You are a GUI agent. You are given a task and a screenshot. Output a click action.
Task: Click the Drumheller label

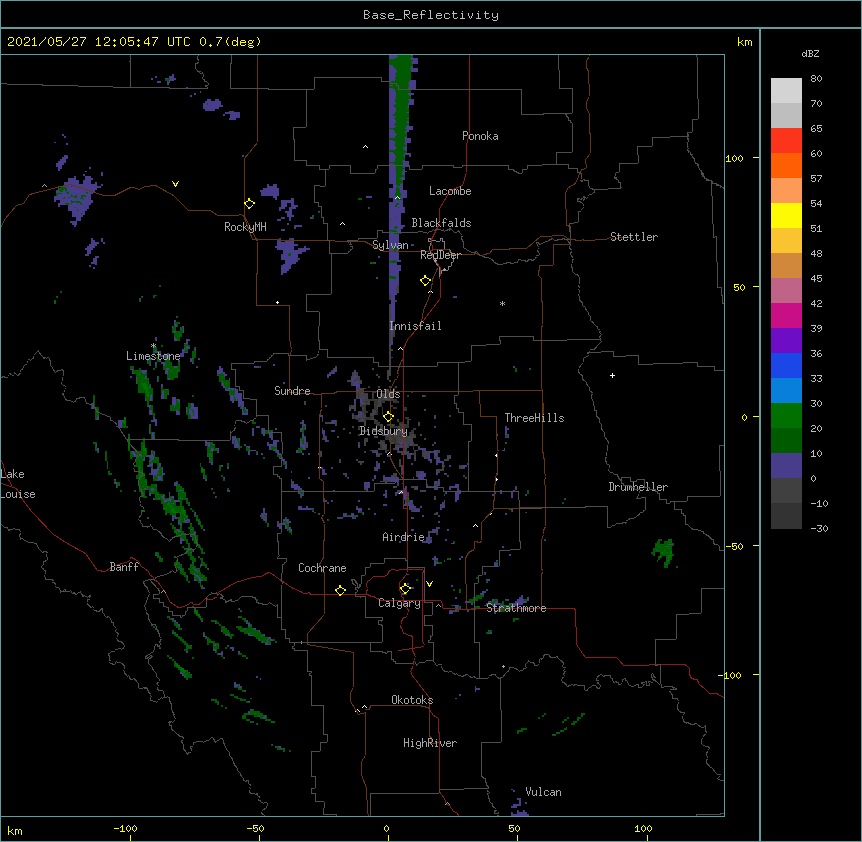(638, 487)
